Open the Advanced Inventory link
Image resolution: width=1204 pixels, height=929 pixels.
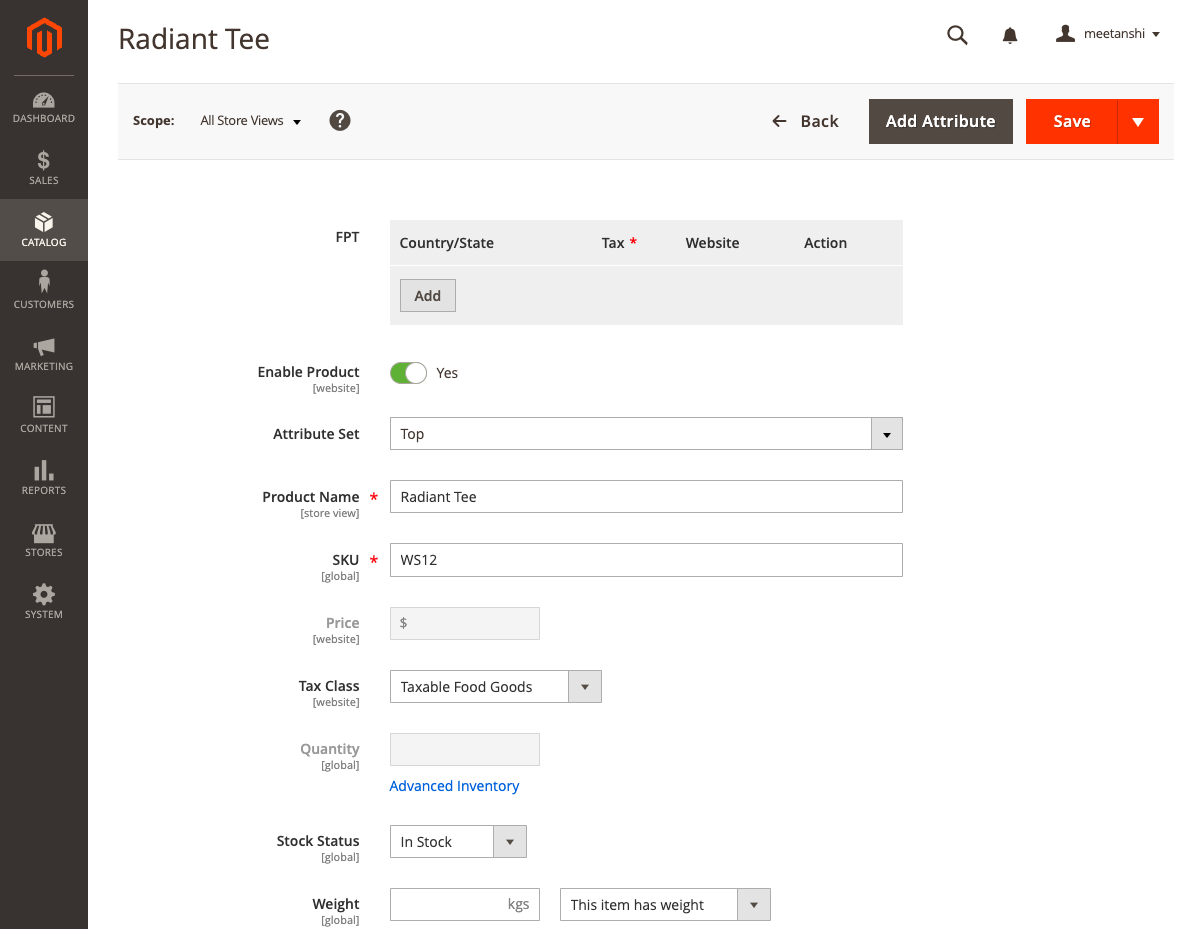click(454, 786)
